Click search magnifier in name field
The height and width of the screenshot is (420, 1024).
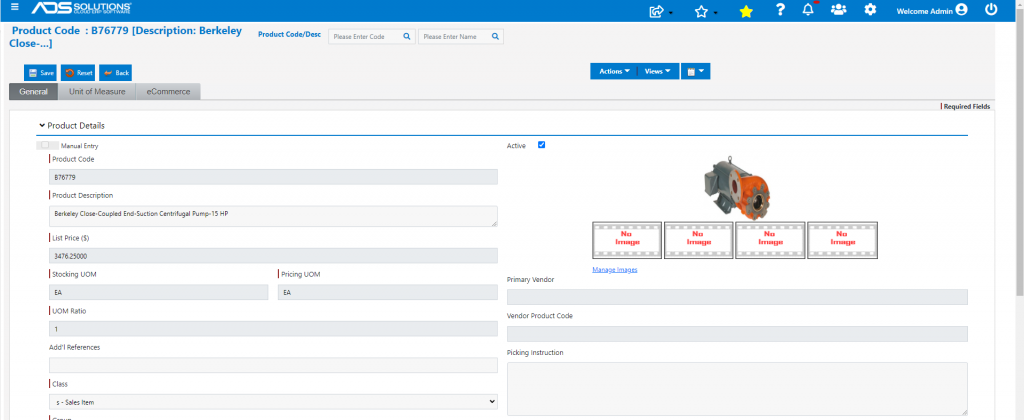pos(495,37)
